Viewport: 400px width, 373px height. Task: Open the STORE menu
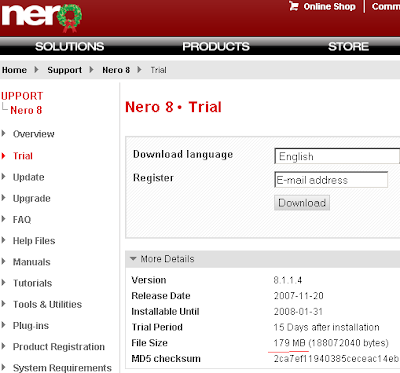tap(348, 46)
